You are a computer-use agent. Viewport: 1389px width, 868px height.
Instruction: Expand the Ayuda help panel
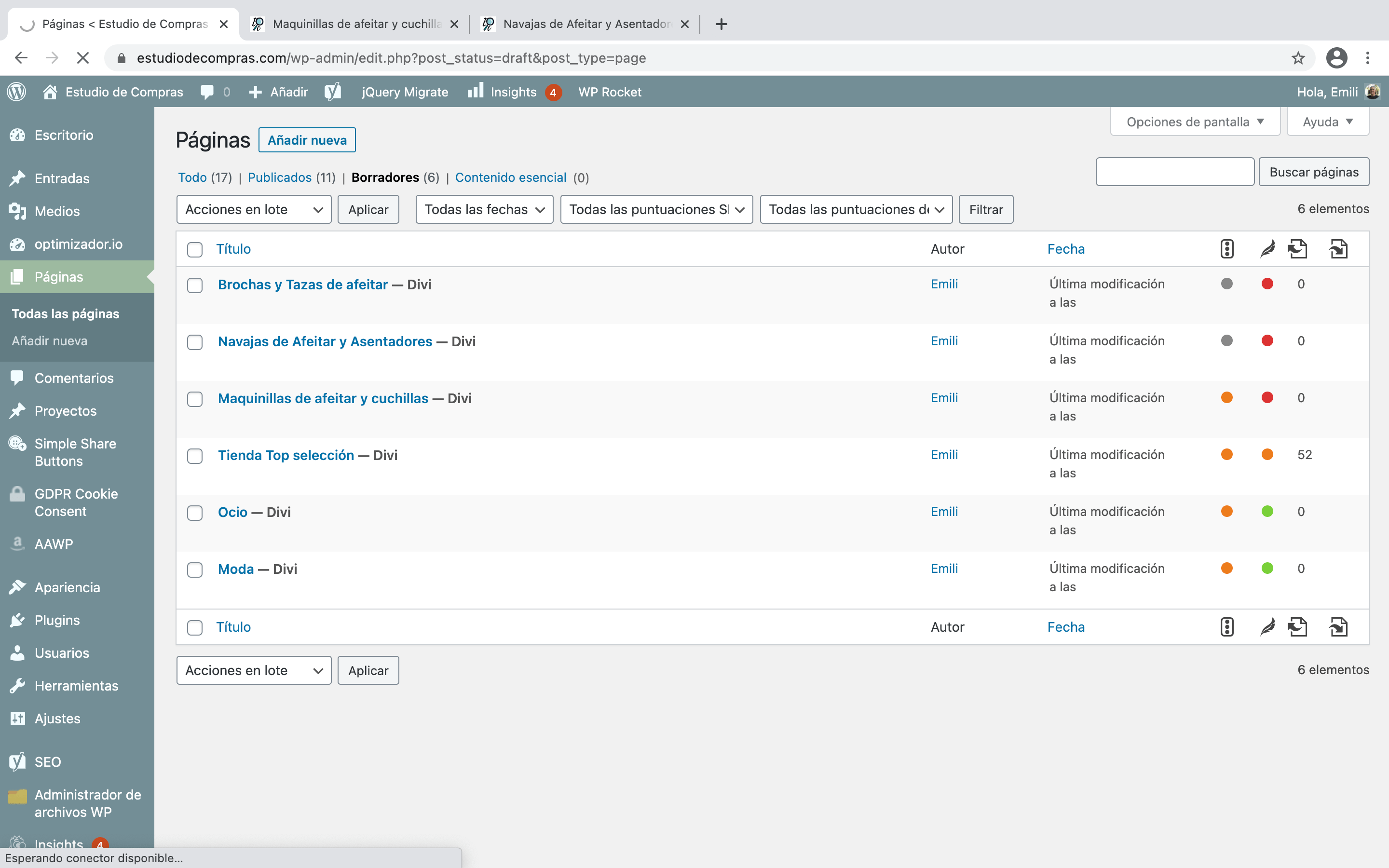coord(1328,122)
